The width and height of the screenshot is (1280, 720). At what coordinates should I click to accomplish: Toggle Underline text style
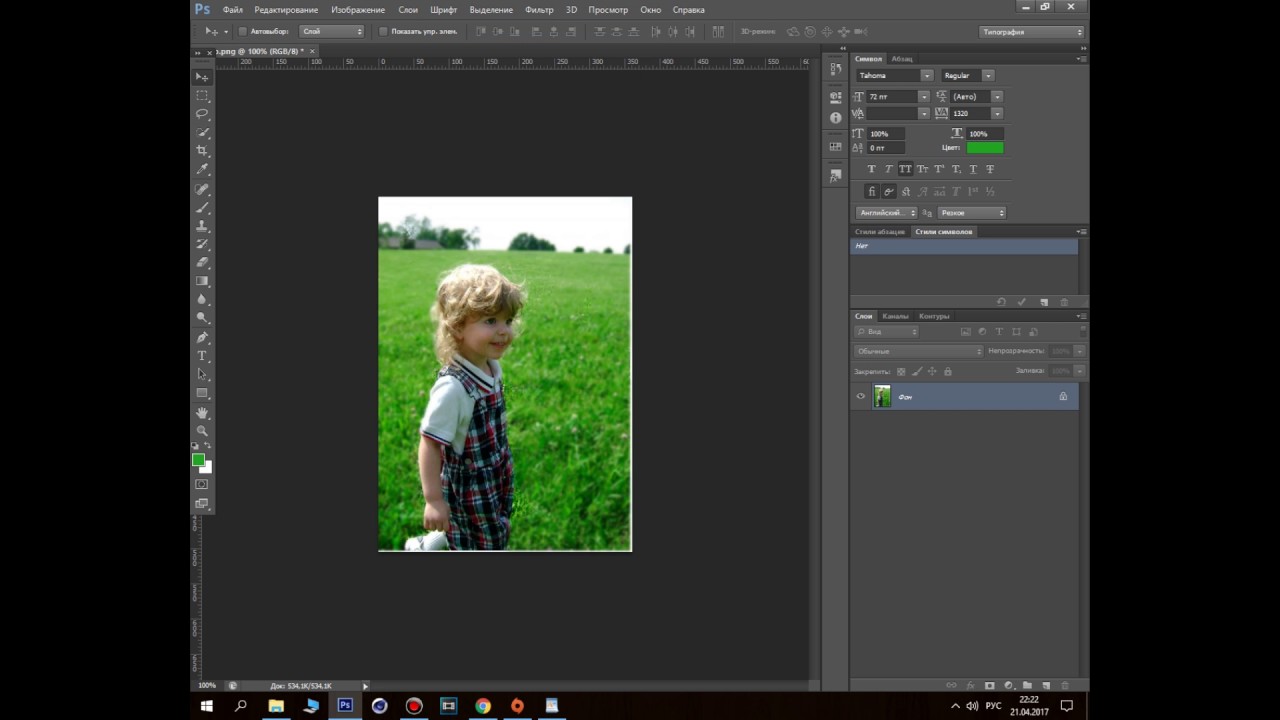(973, 169)
